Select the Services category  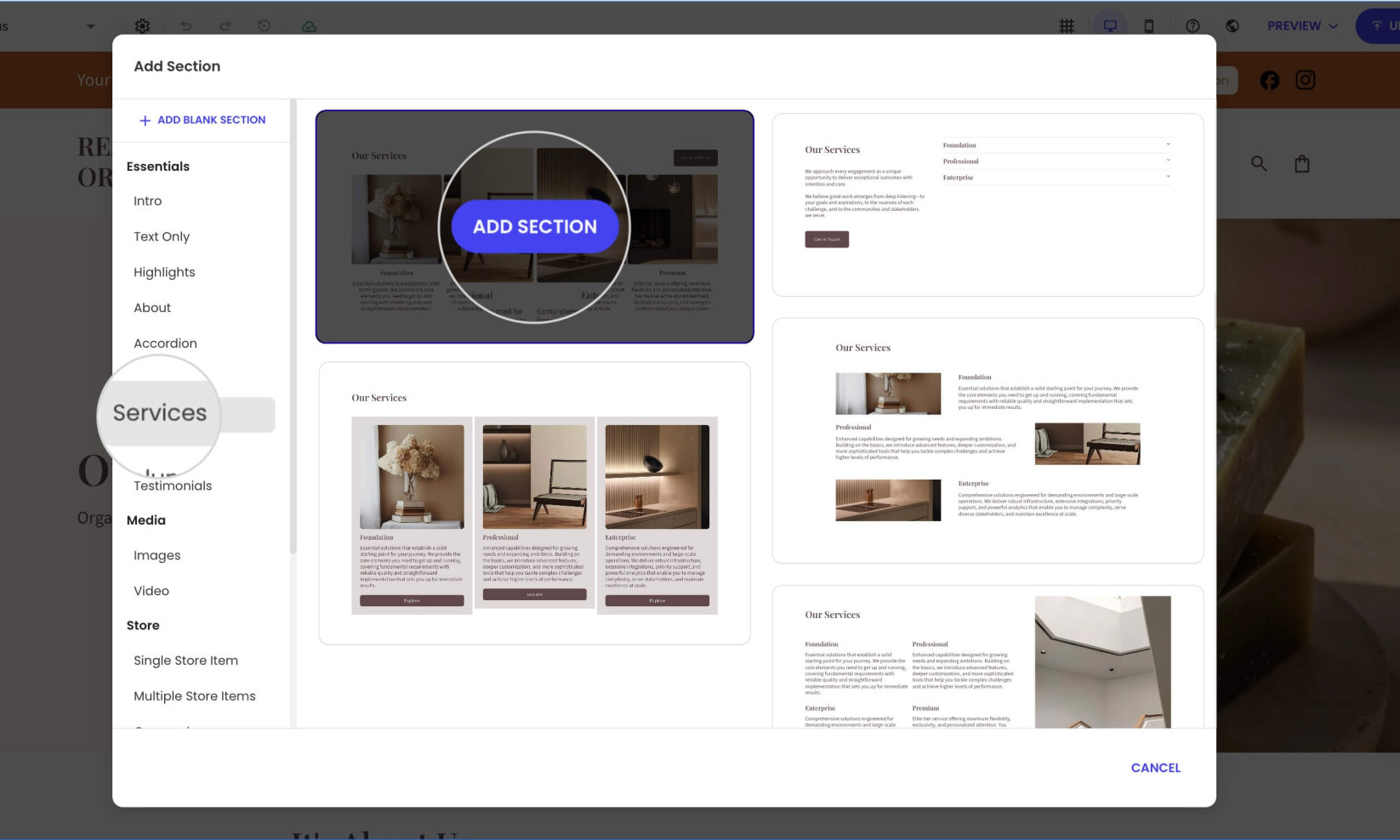(160, 413)
